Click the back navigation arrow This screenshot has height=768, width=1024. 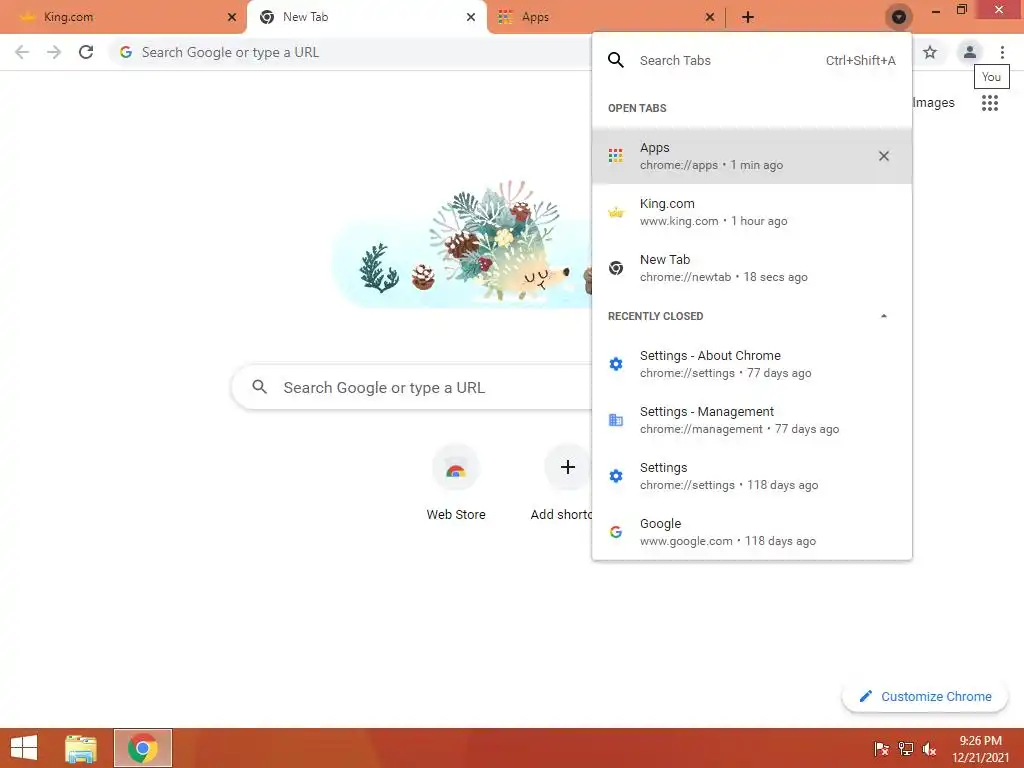(22, 52)
